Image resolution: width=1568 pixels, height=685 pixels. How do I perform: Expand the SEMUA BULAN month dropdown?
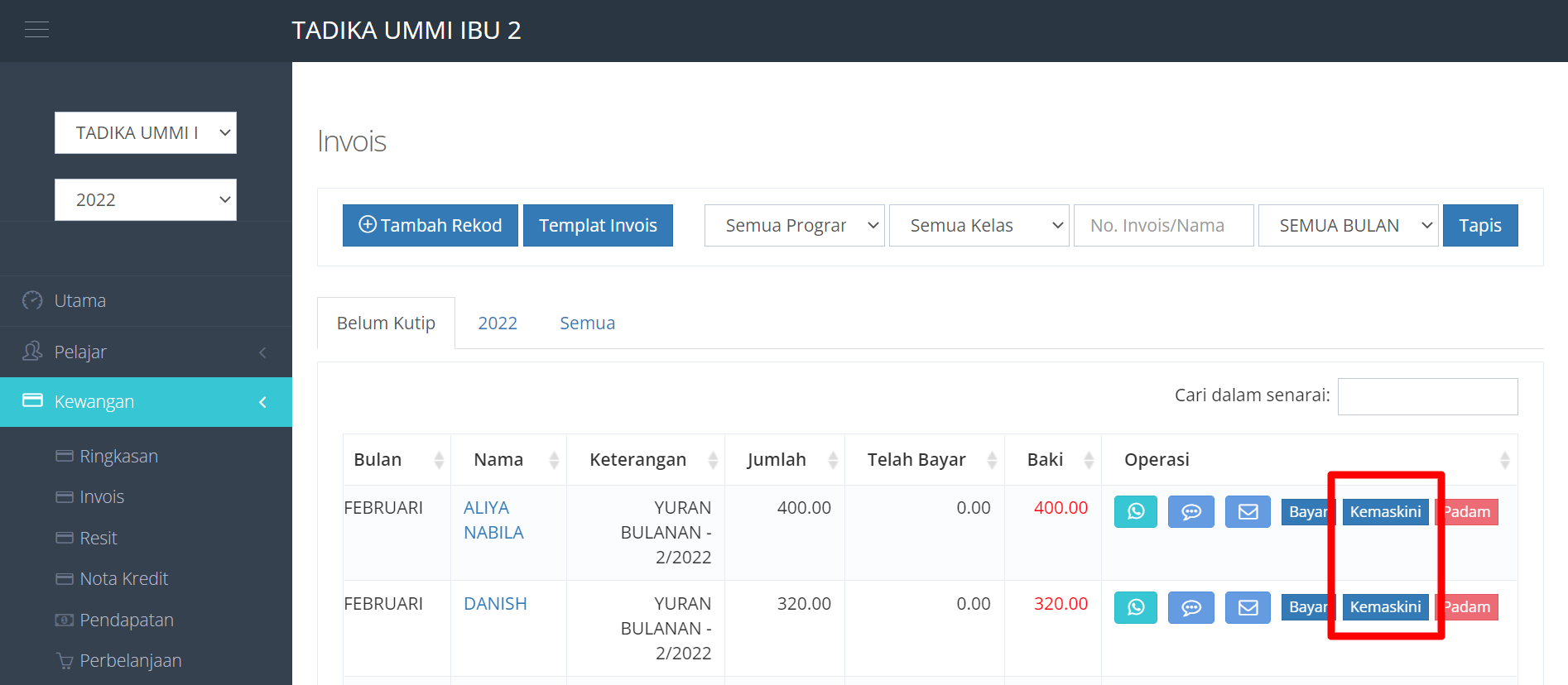point(1348,226)
